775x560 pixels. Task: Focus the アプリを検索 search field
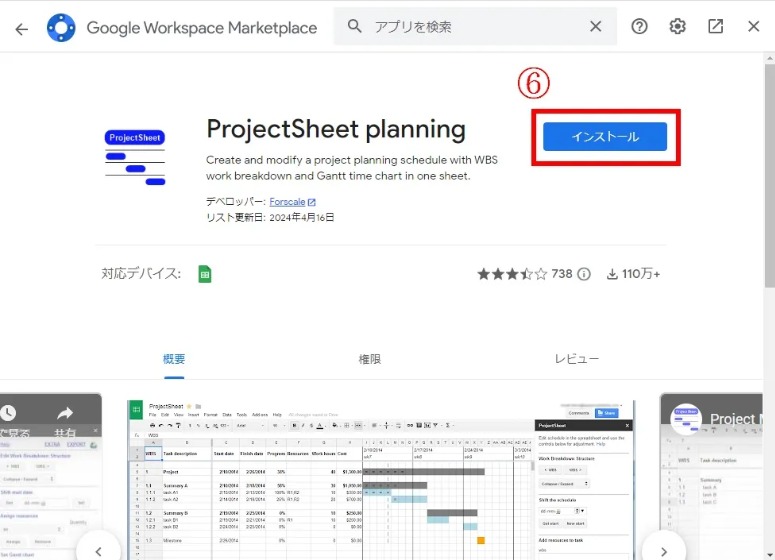(474, 26)
